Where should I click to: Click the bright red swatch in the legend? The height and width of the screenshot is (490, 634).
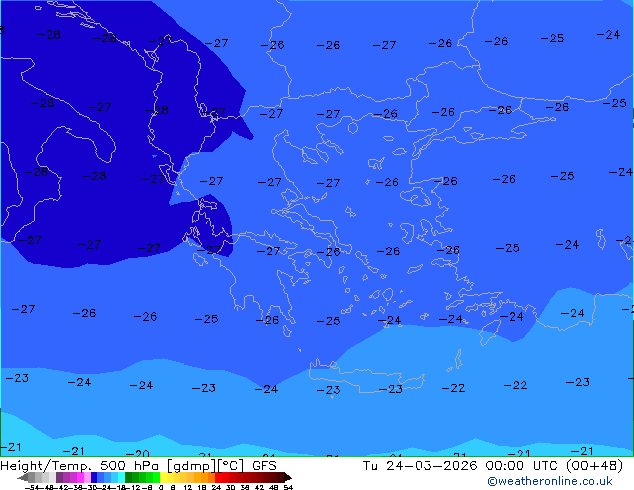[219, 477]
